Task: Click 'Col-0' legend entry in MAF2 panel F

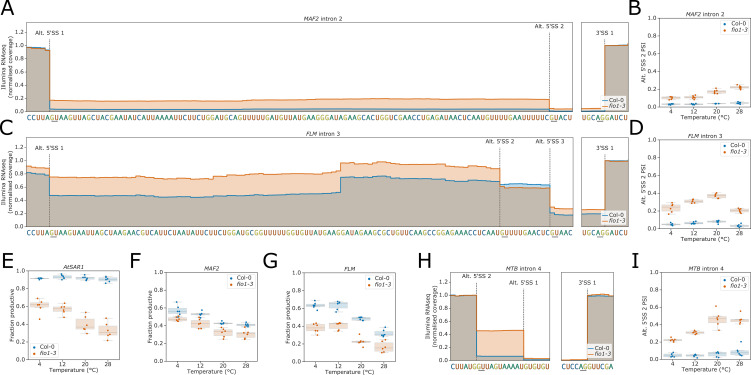Action: [239, 279]
